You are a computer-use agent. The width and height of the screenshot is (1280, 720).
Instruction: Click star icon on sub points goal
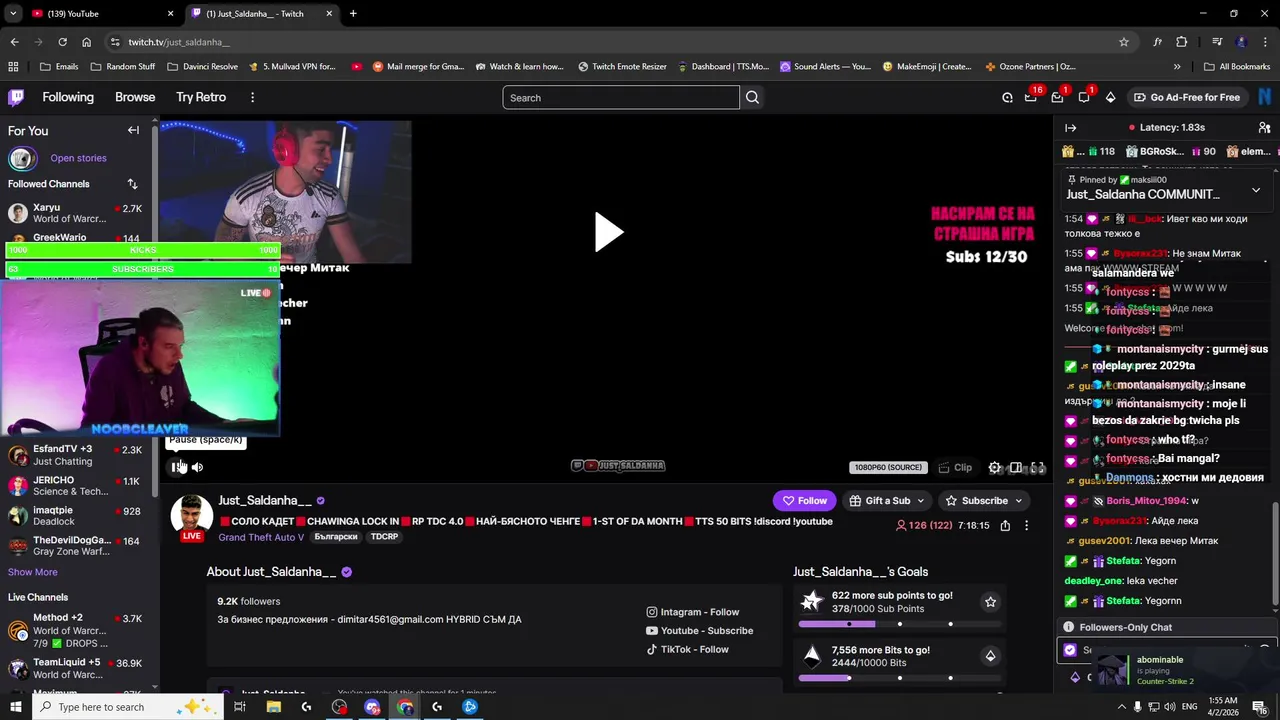pyautogui.click(x=990, y=602)
